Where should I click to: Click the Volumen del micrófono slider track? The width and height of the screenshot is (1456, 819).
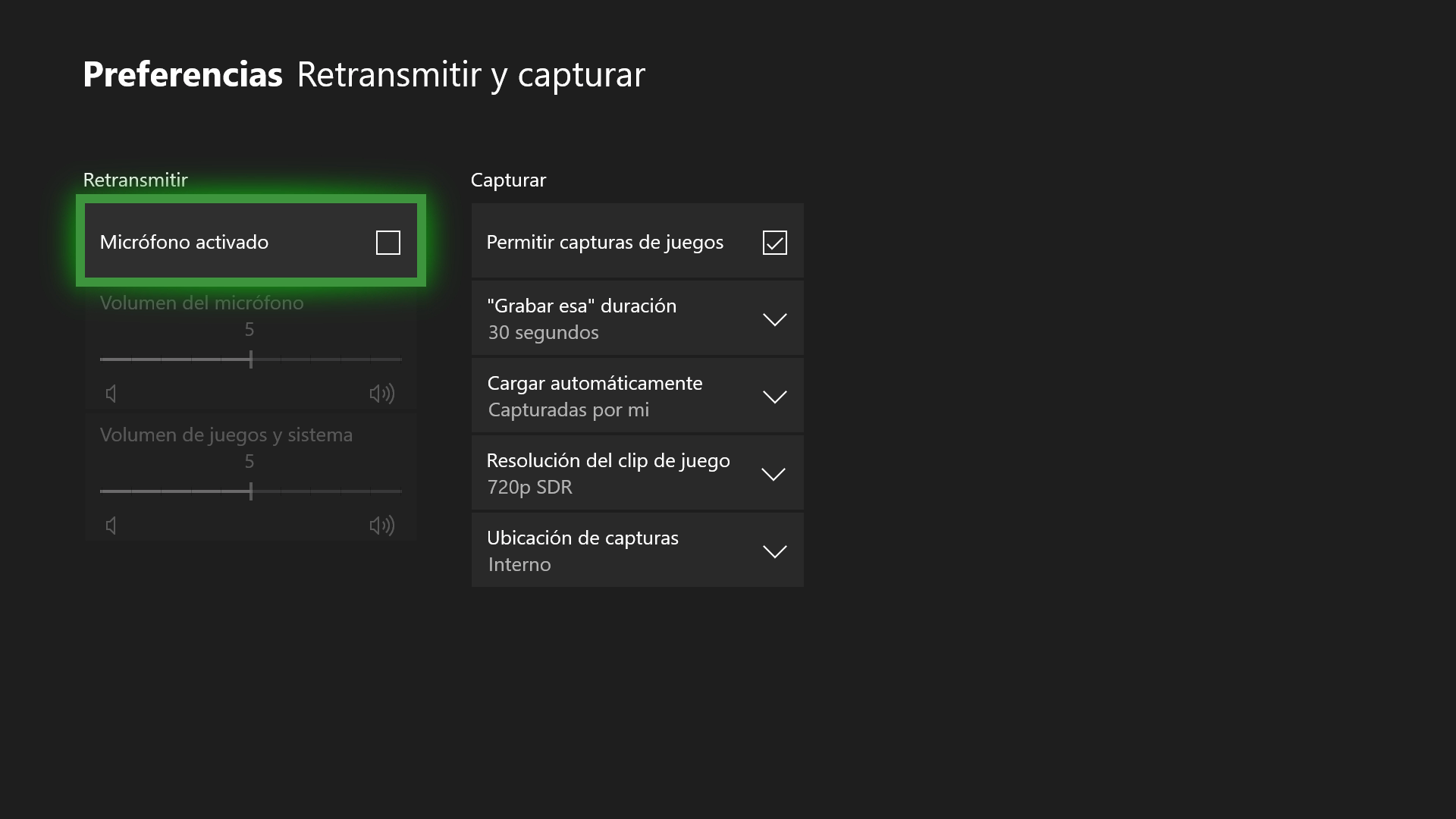click(x=250, y=359)
